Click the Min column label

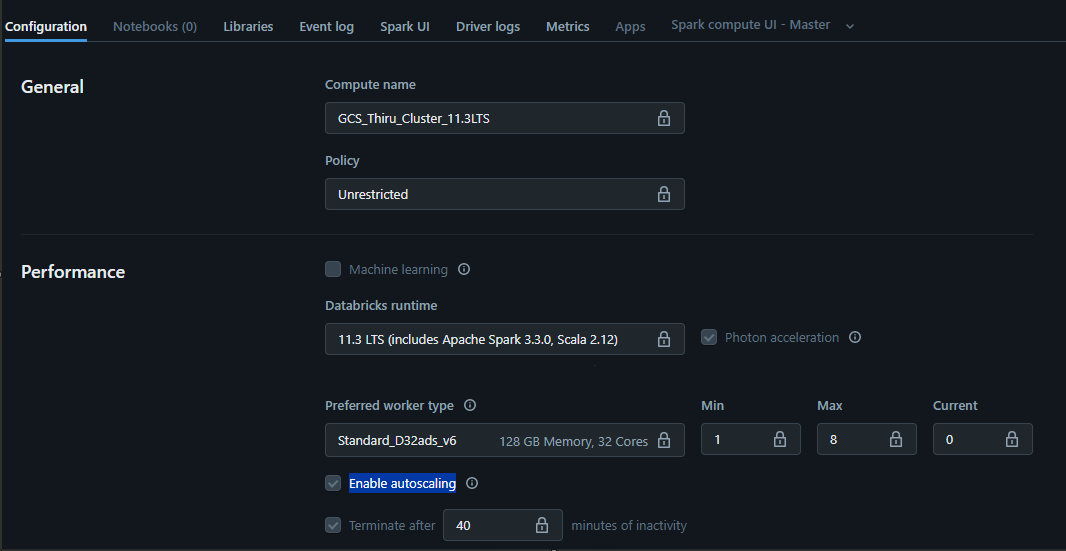[712, 405]
